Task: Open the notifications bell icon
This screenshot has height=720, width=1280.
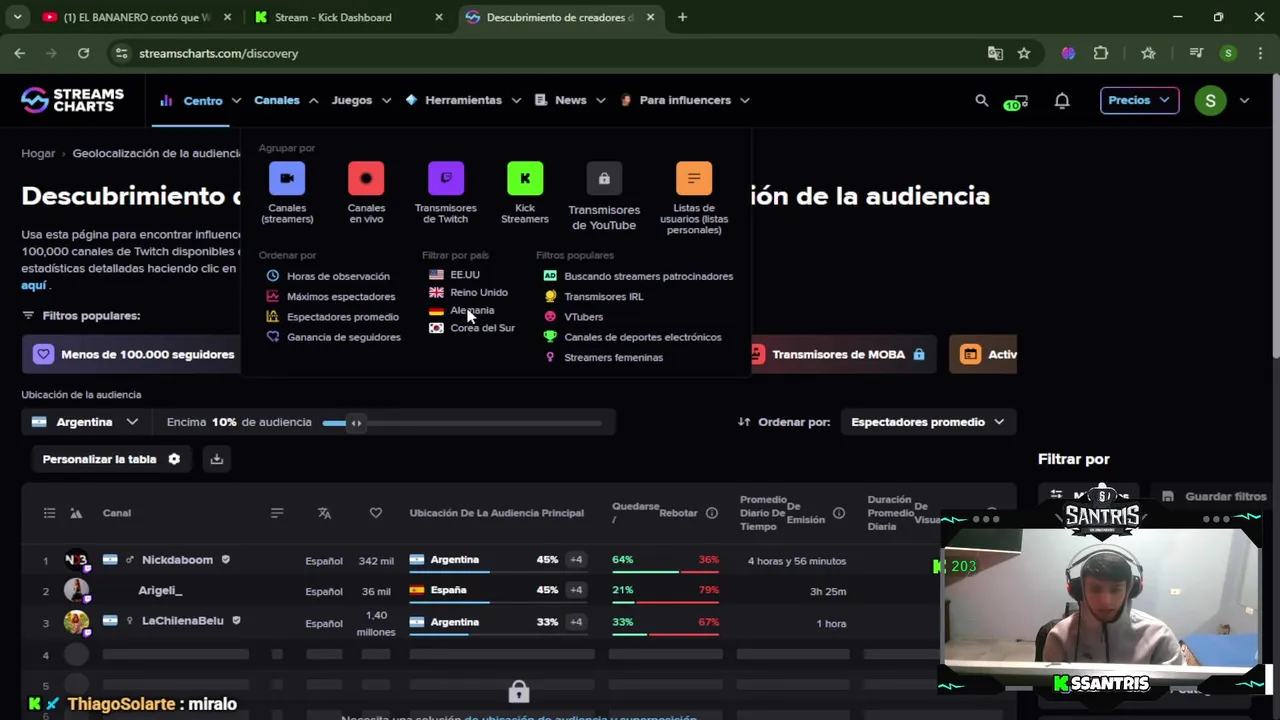Action: coord(1062,100)
